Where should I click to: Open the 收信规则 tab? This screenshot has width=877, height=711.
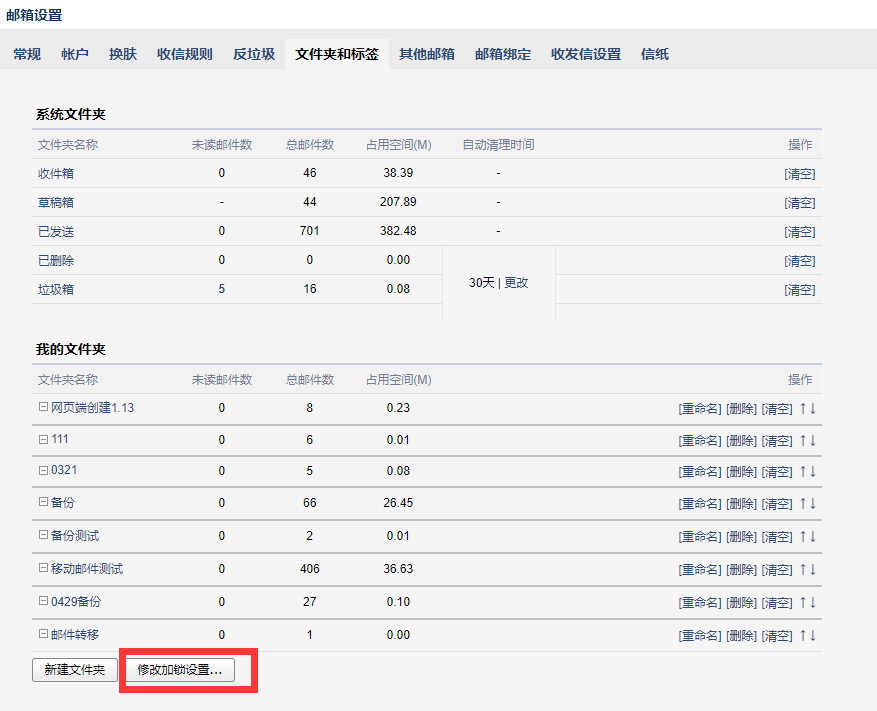click(x=185, y=54)
